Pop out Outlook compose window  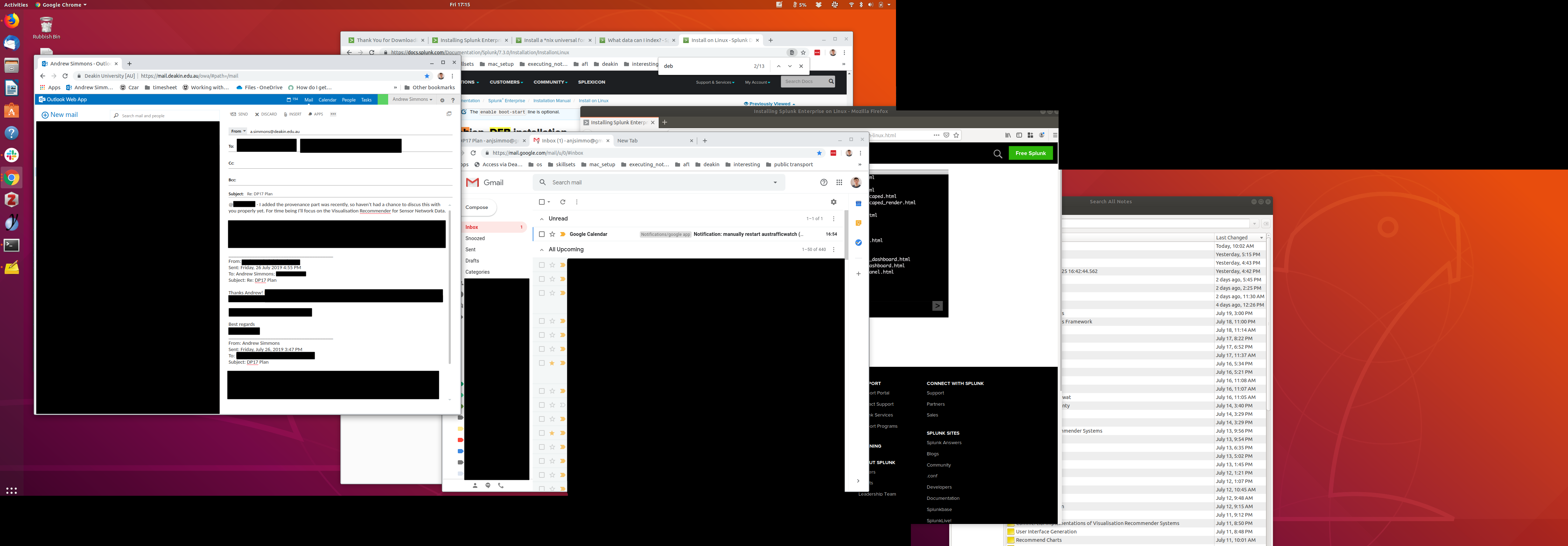(449, 114)
